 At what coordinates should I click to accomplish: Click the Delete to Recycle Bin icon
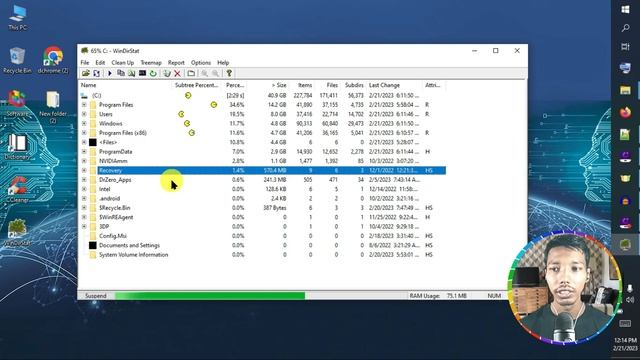167,73
